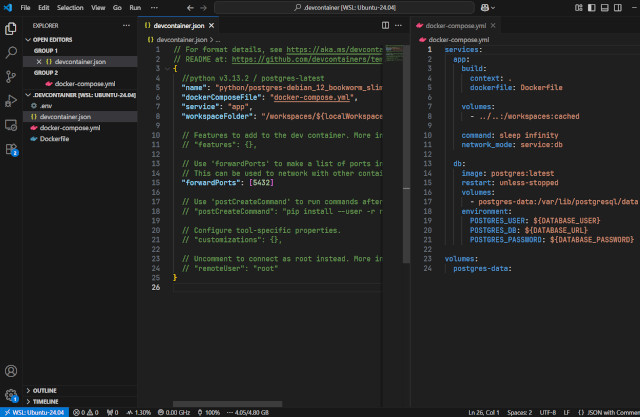Image resolution: width=640 pixels, height=417 pixels.
Task: Expand the Timeline section
Action: click(46, 401)
